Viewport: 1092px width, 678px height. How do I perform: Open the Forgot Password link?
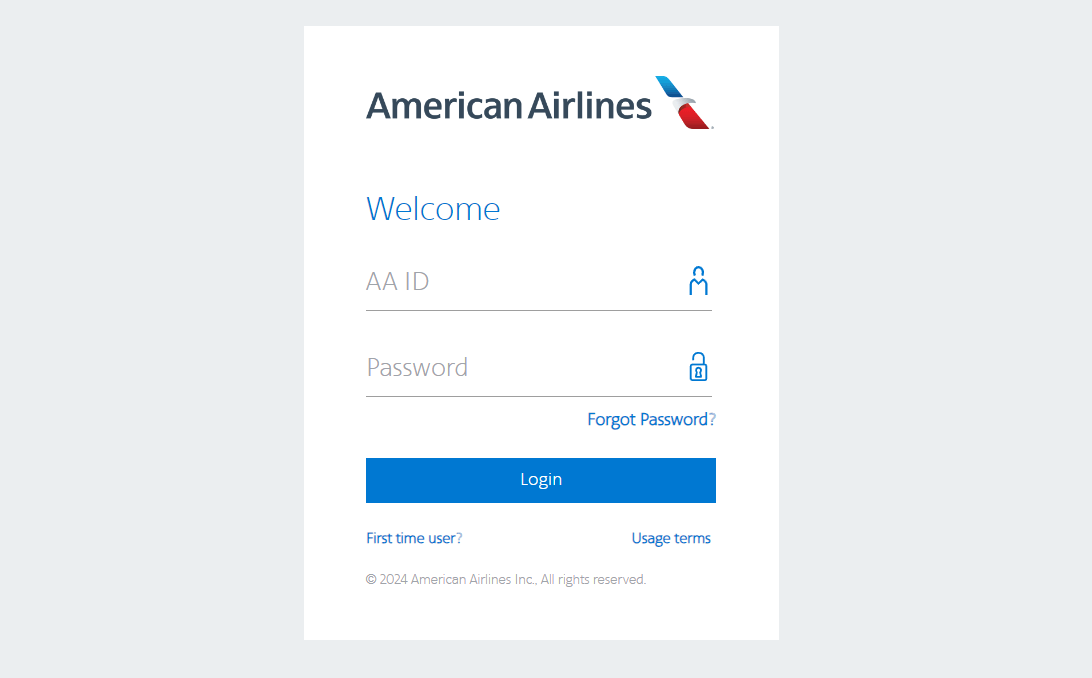(x=647, y=420)
